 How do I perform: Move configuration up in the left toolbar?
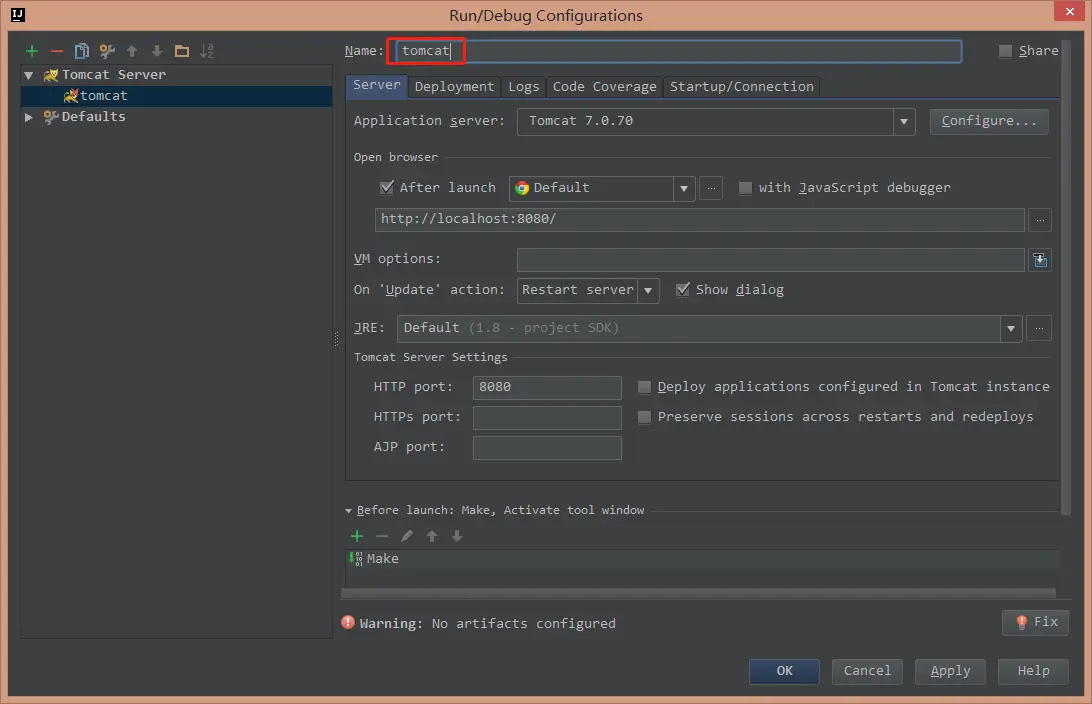(132, 51)
